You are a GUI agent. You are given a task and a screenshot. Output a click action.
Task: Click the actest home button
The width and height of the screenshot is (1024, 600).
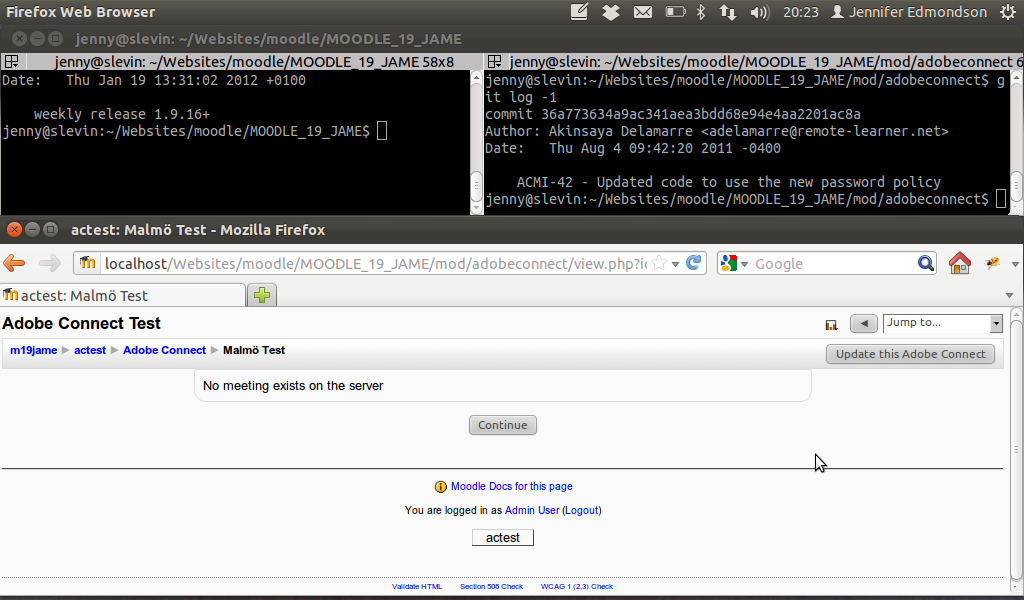point(503,537)
